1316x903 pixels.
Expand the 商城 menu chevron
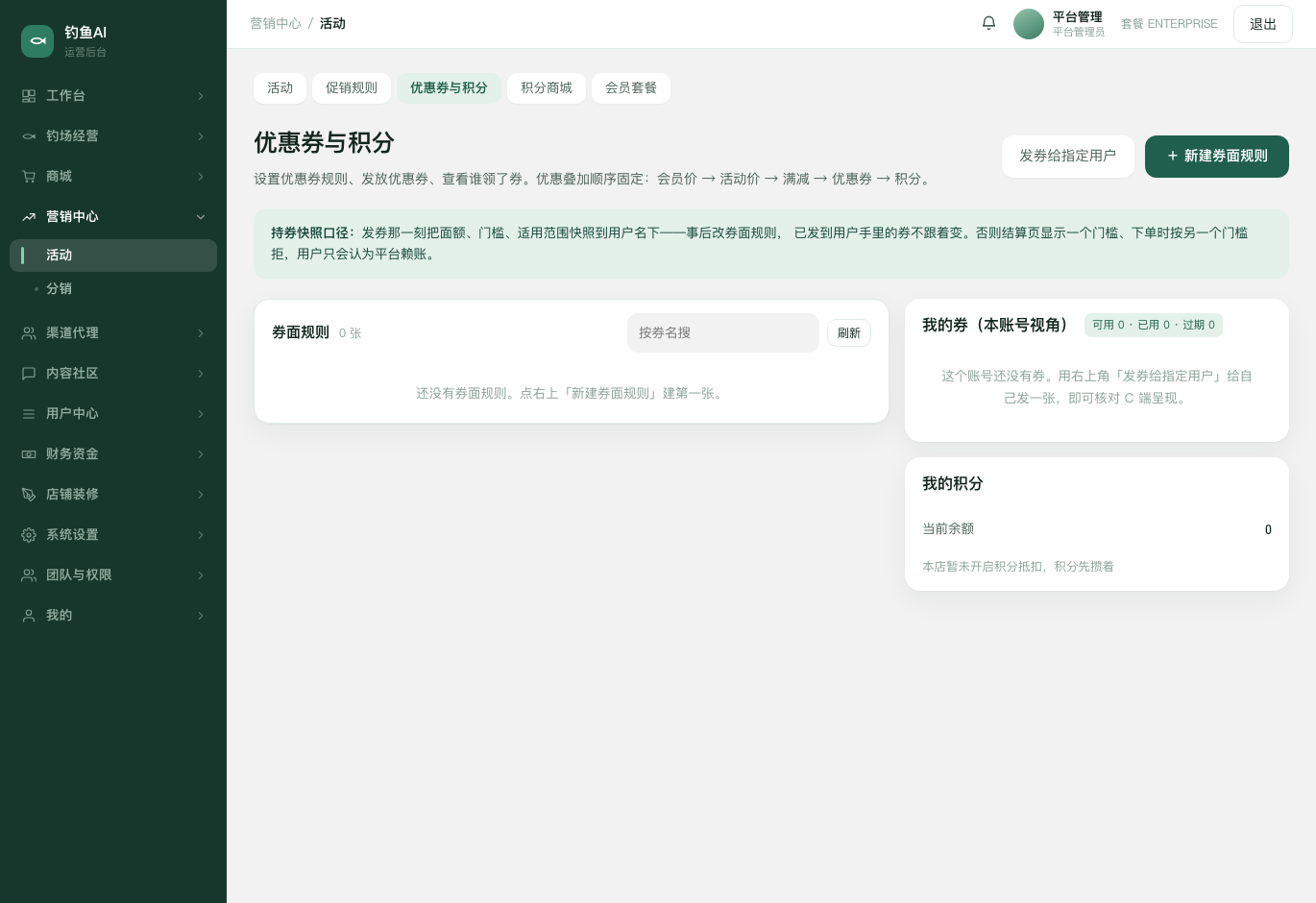[201, 177]
